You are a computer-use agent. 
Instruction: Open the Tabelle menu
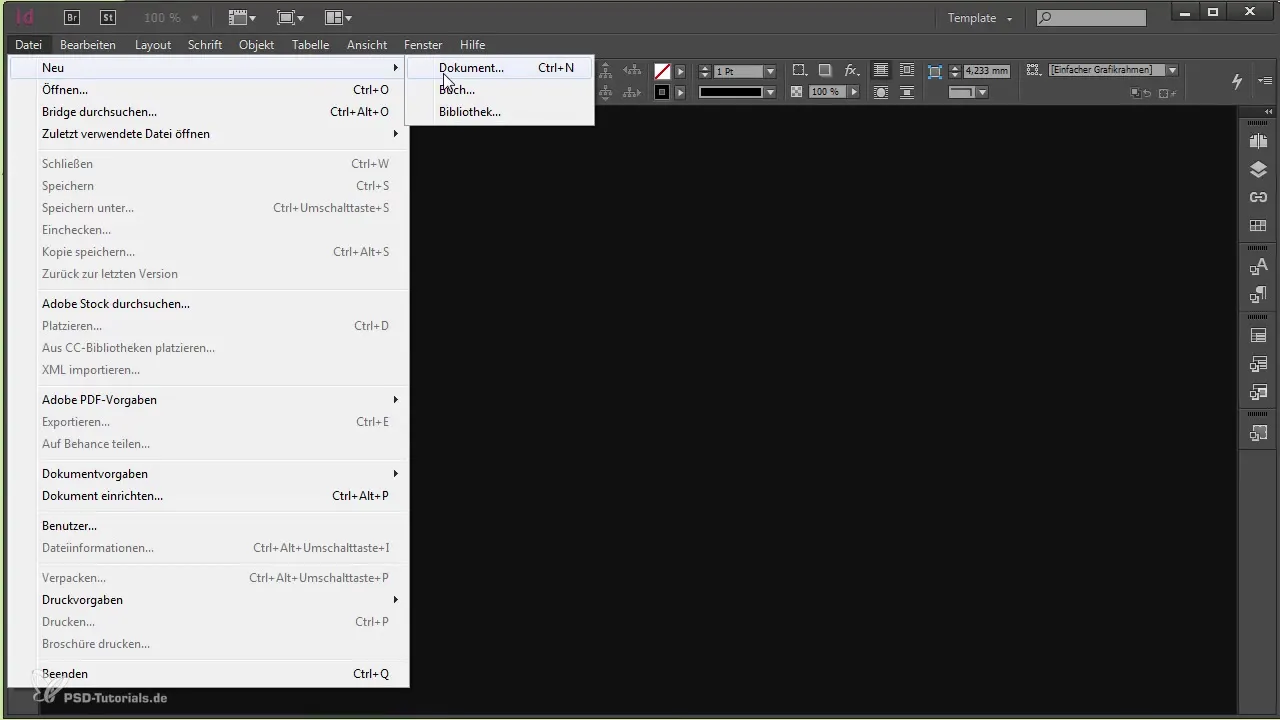tap(310, 45)
